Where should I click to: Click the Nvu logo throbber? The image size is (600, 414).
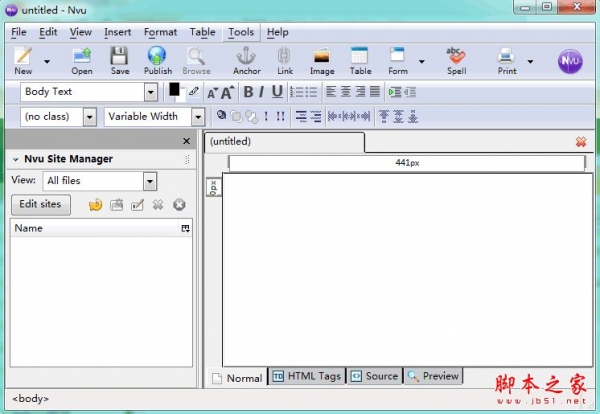click(570, 61)
